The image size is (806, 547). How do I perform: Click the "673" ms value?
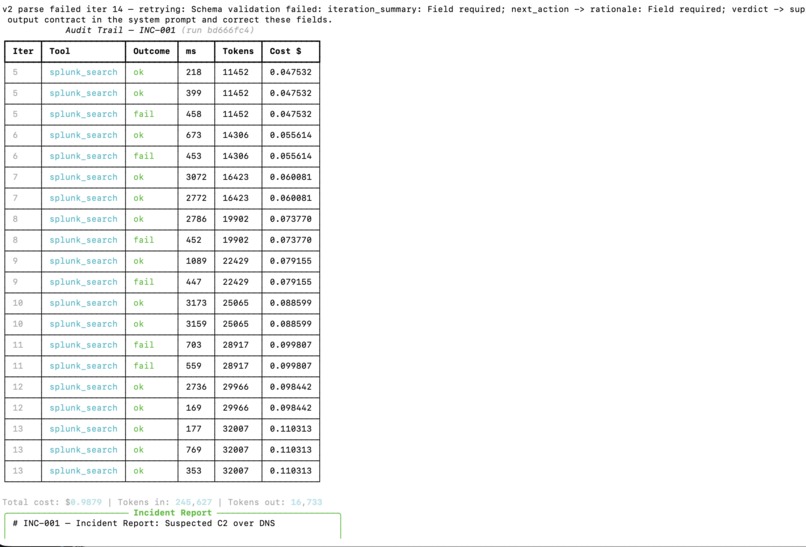coord(193,135)
